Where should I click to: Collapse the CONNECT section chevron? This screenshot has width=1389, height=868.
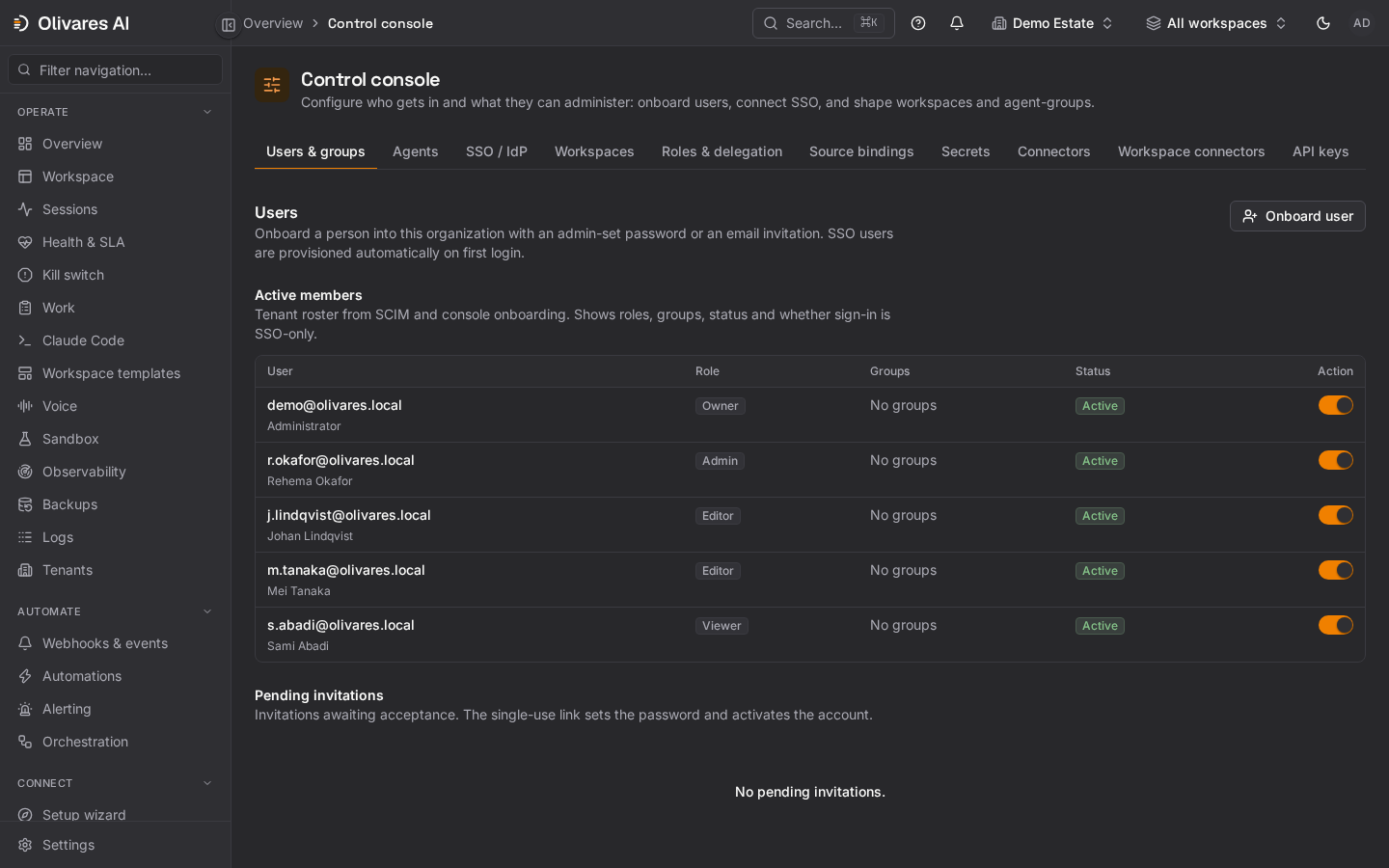pyautogui.click(x=207, y=783)
